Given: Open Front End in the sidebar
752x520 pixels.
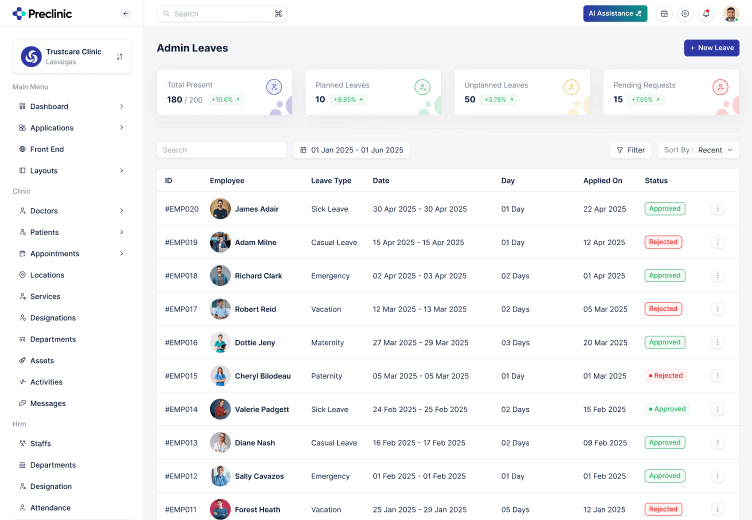Looking at the screenshot, I should [47, 149].
